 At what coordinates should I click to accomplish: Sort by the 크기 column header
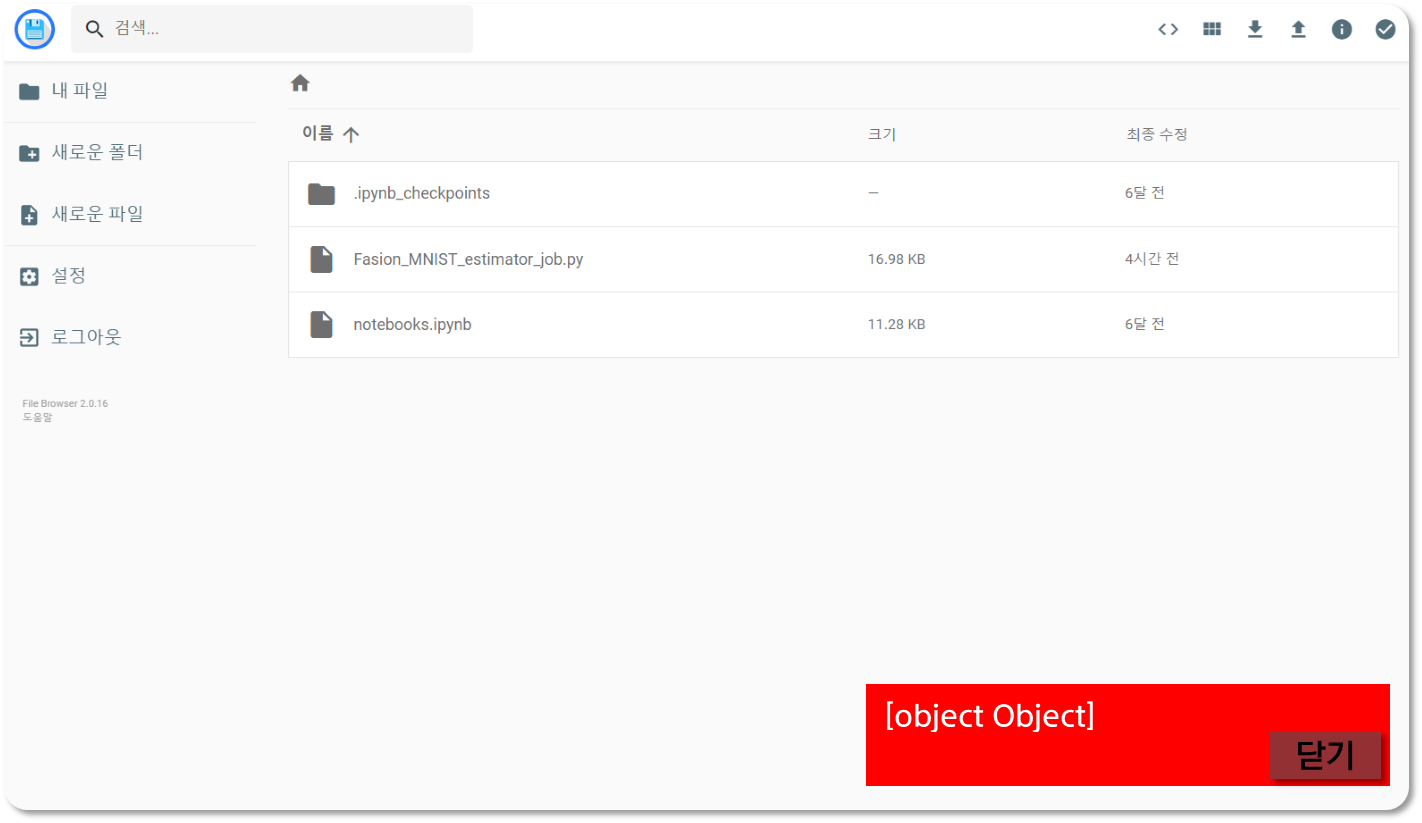882,134
